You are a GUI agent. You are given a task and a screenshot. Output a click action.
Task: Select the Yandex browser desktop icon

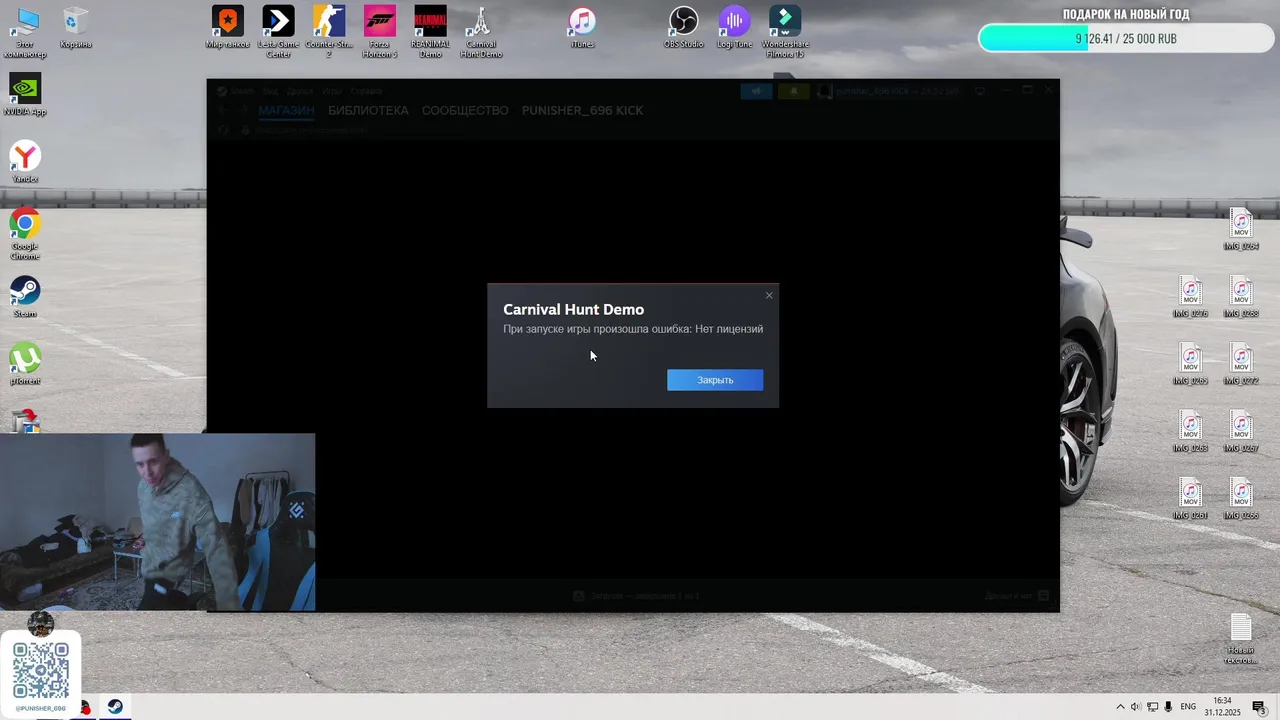point(25,162)
